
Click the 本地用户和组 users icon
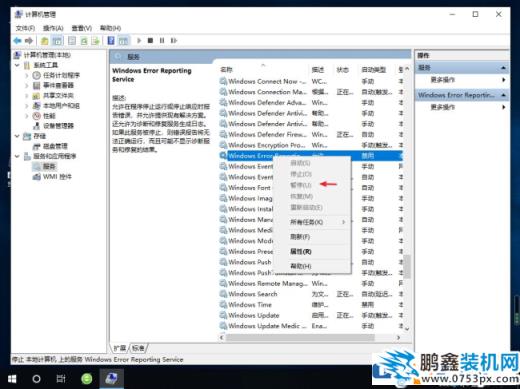pos(36,106)
